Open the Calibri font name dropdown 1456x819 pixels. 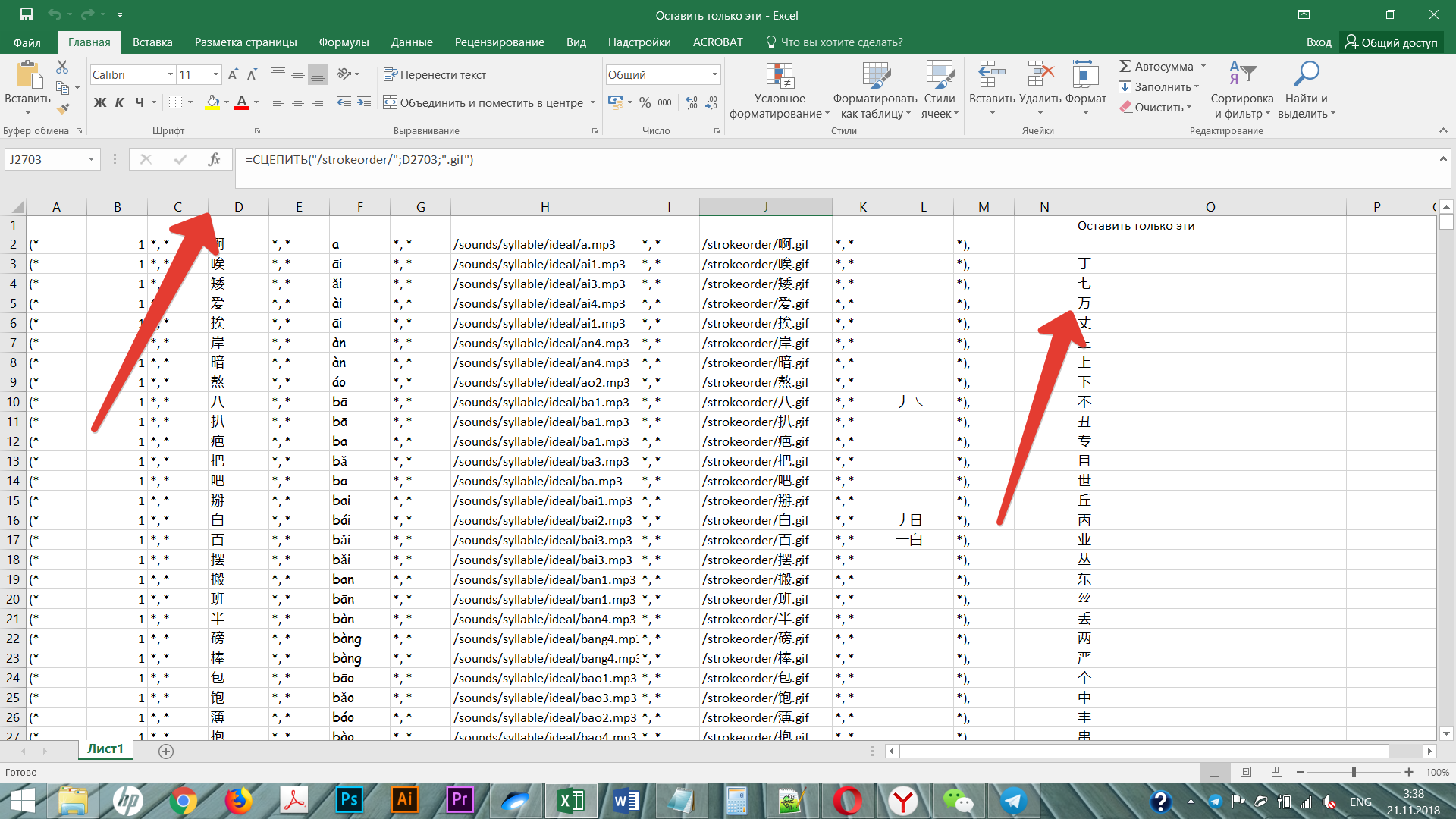170,74
